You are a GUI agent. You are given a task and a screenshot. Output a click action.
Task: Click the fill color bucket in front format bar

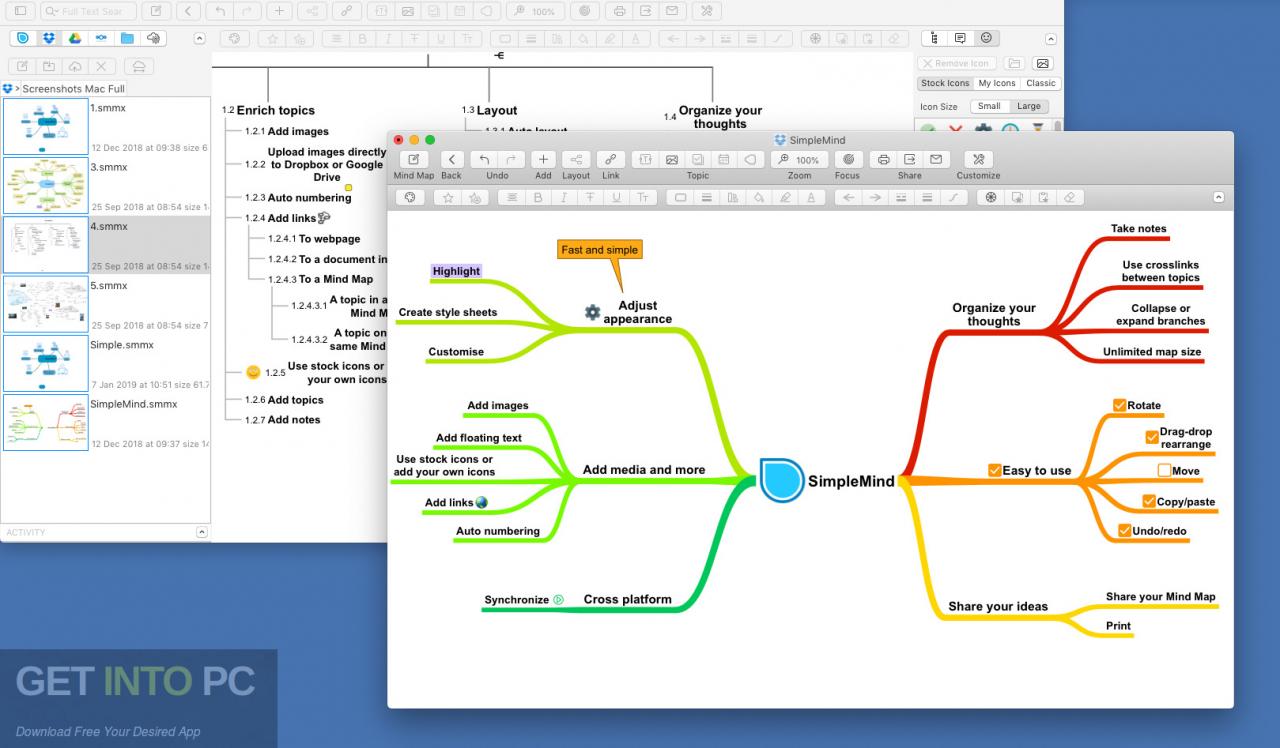click(758, 197)
